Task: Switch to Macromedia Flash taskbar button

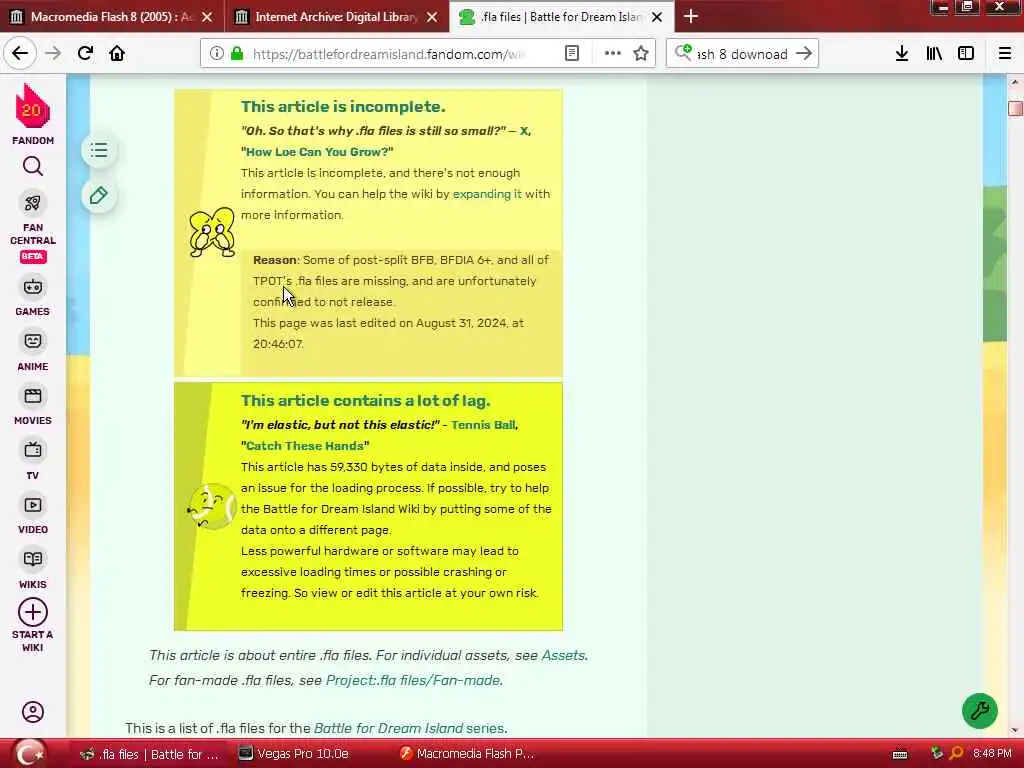Action: click(x=468, y=754)
